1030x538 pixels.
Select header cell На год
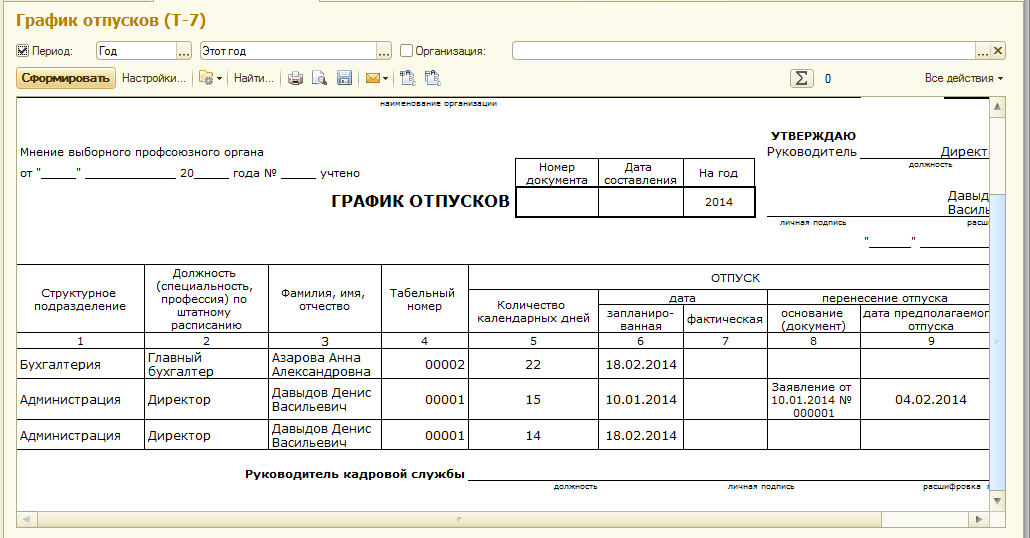click(x=719, y=173)
